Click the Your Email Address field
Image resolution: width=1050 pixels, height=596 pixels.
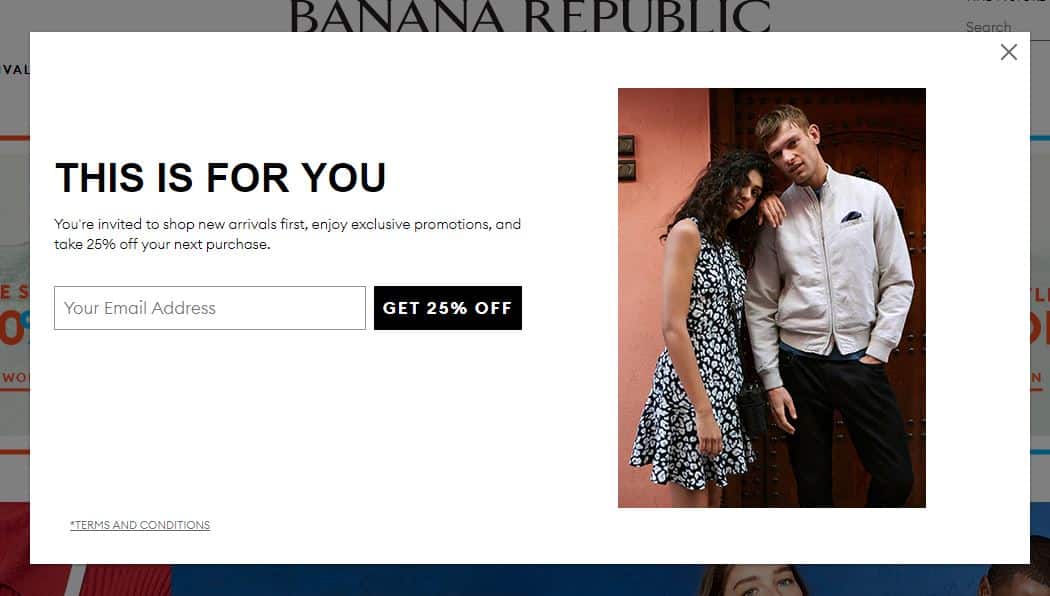click(210, 308)
